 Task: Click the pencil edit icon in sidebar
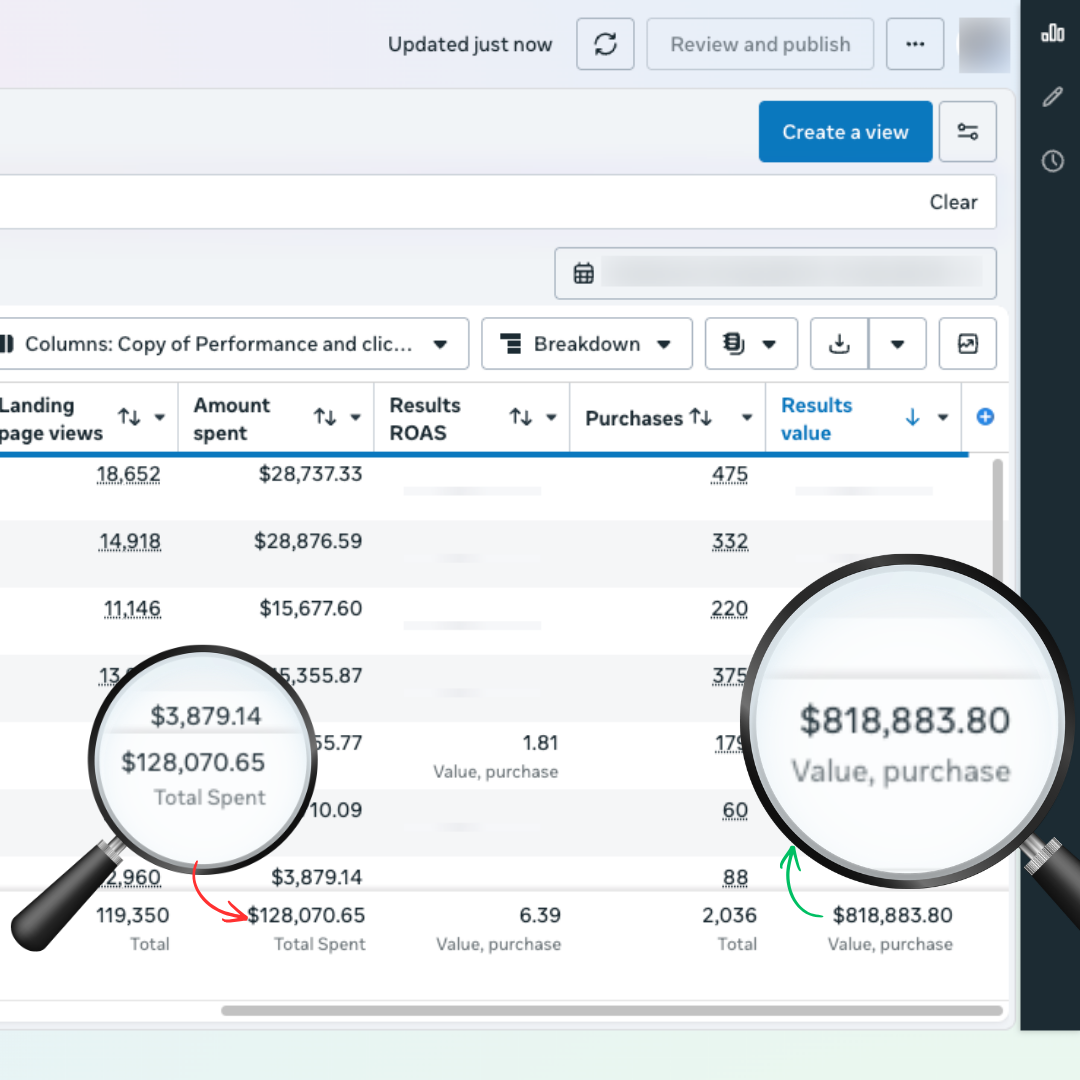[1052, 97]
